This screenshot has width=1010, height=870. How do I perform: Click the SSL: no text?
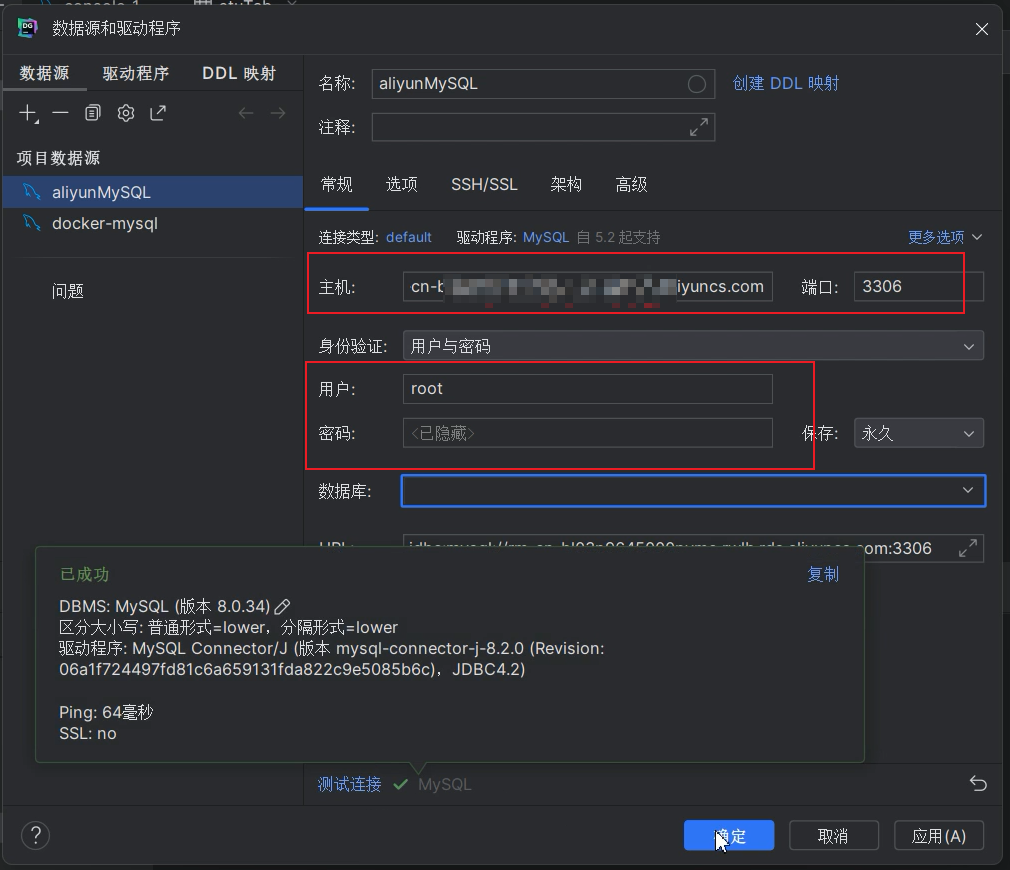pyautogui.click(x=88, y=733)
